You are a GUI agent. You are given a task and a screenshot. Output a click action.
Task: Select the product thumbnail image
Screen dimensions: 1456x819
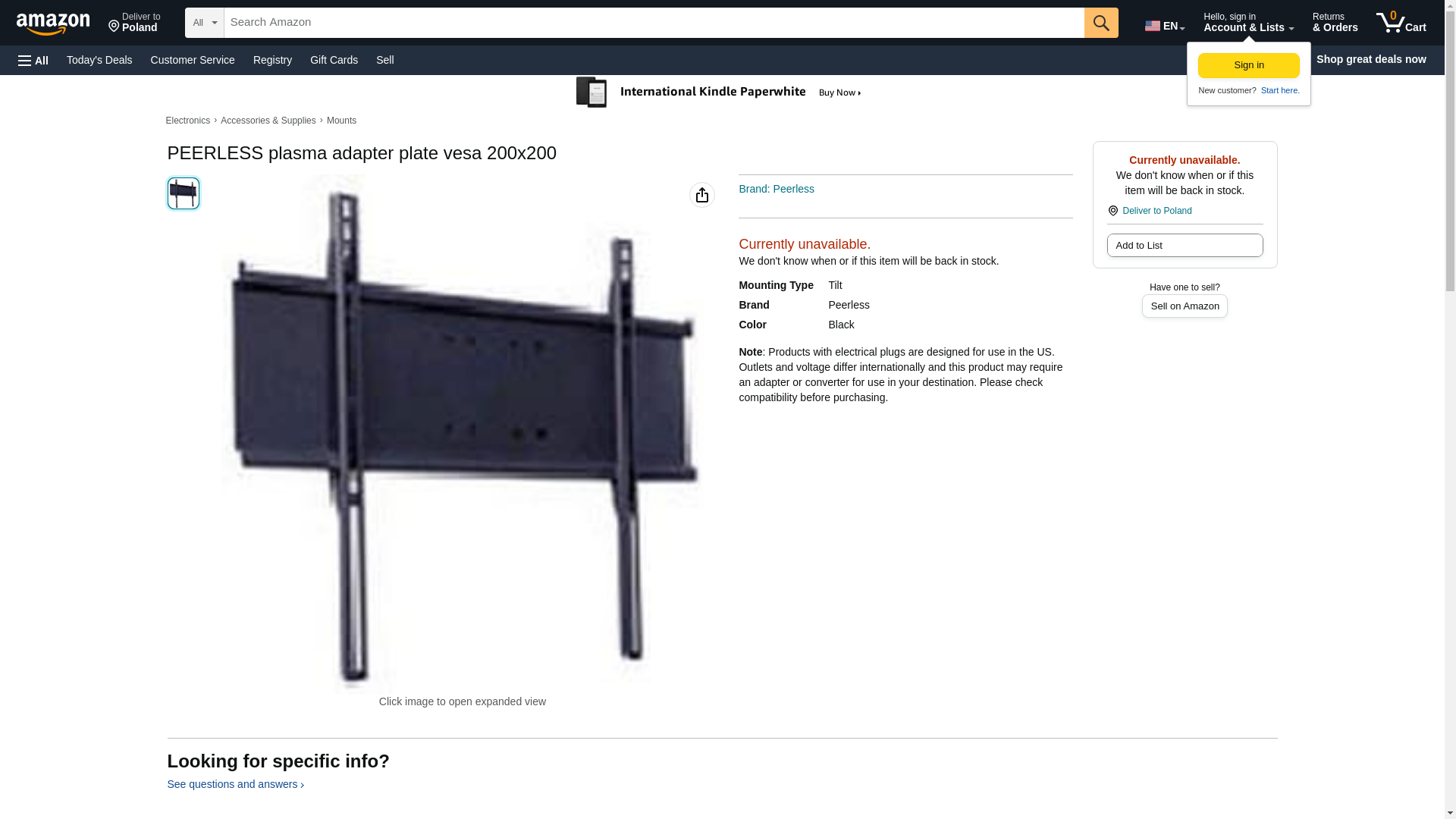pos(184,193)
